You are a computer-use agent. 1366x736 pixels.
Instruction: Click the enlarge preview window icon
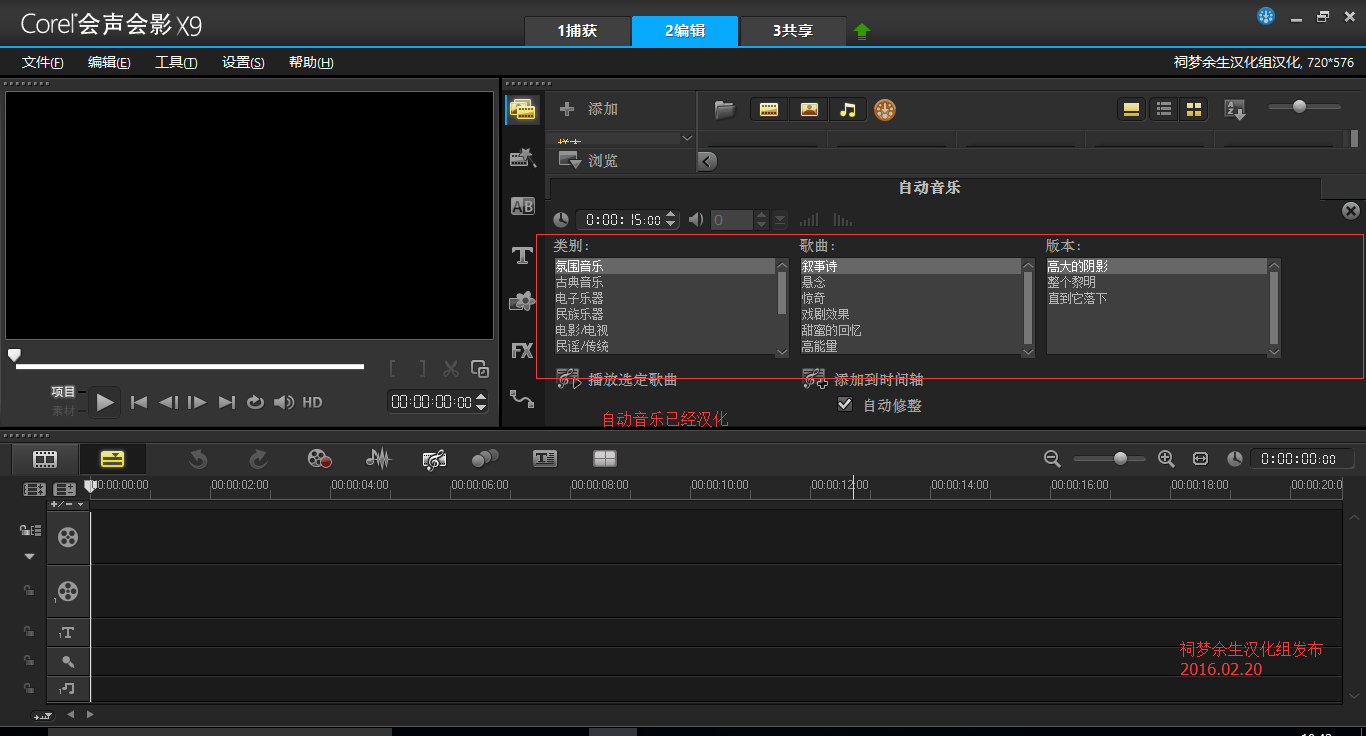click(480, 369)
